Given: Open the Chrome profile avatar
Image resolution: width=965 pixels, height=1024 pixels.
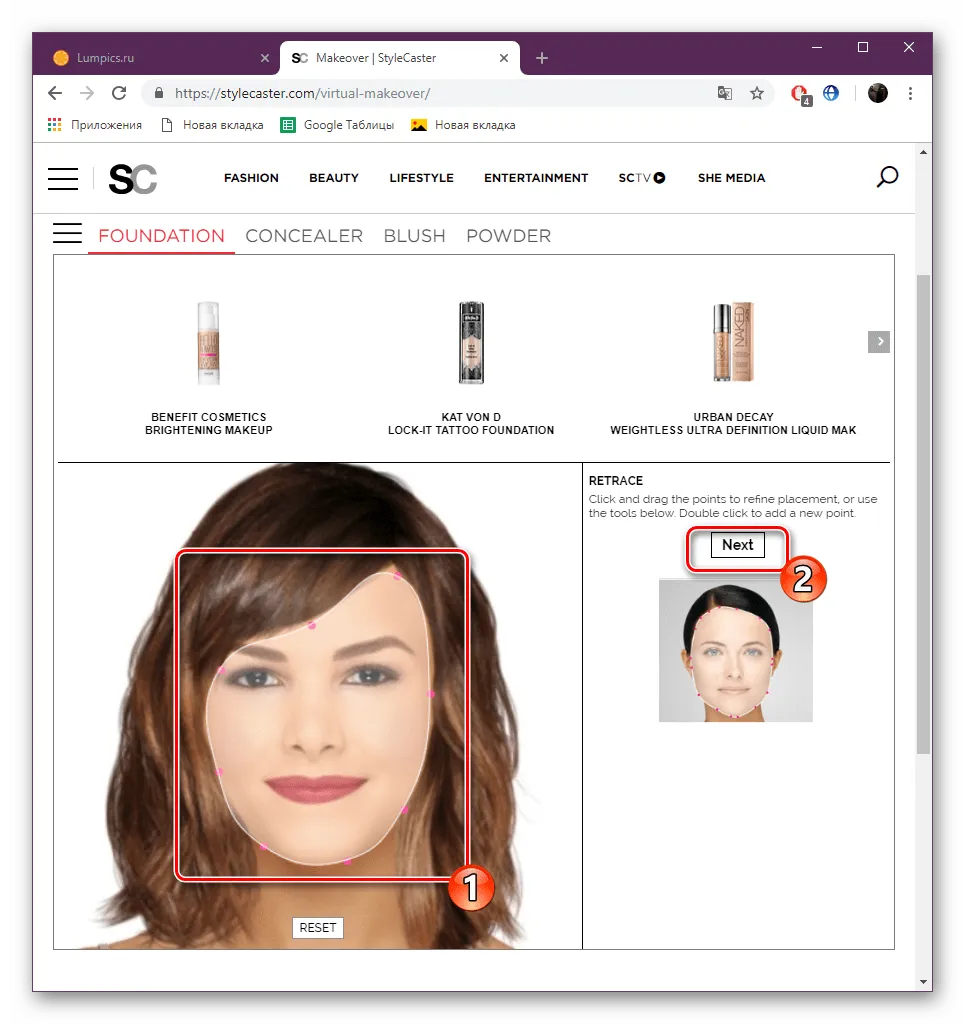Looking at the screenshot, I should point(878,93).
